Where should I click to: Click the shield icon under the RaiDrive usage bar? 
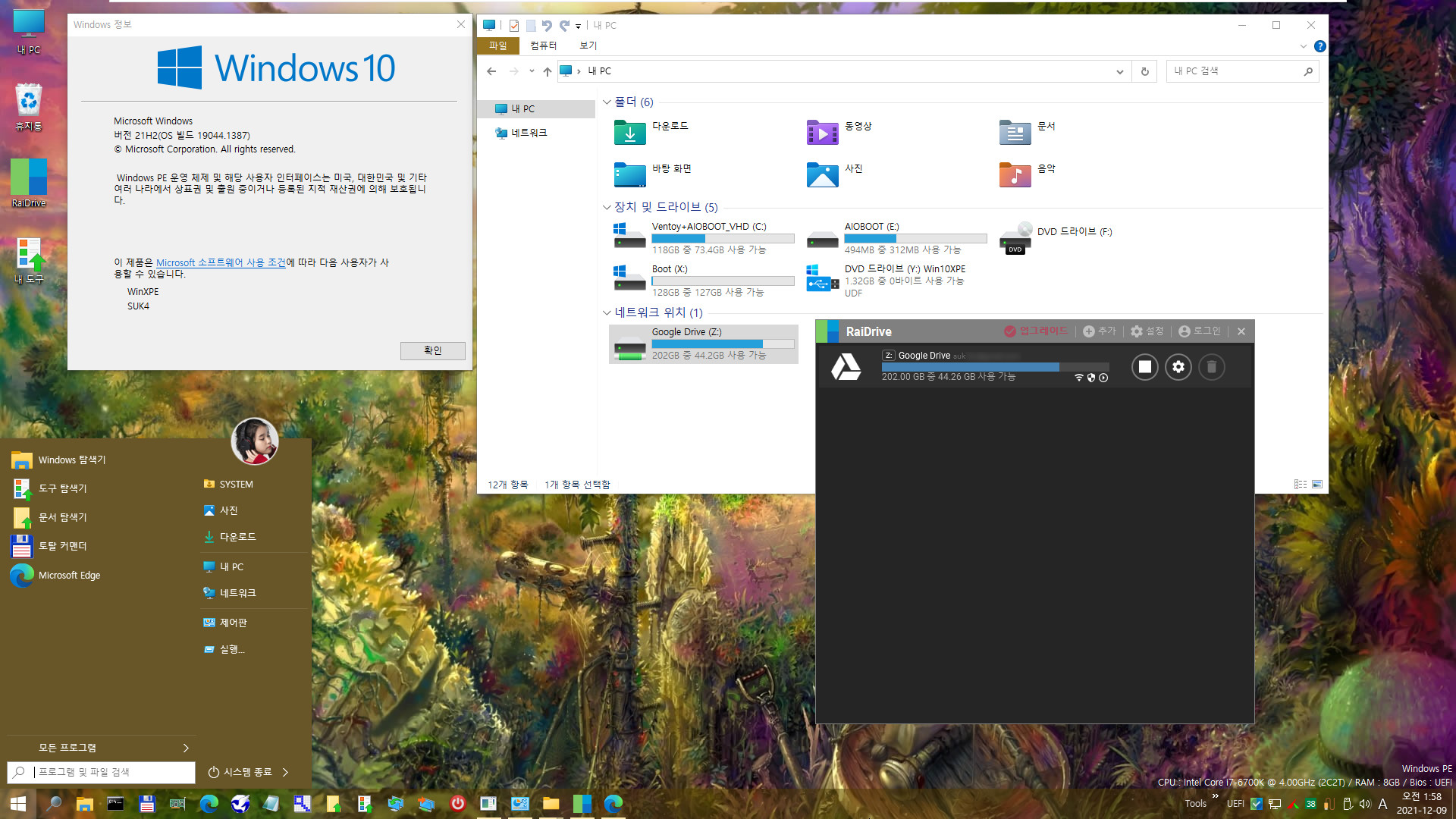tap(1091, 378)
